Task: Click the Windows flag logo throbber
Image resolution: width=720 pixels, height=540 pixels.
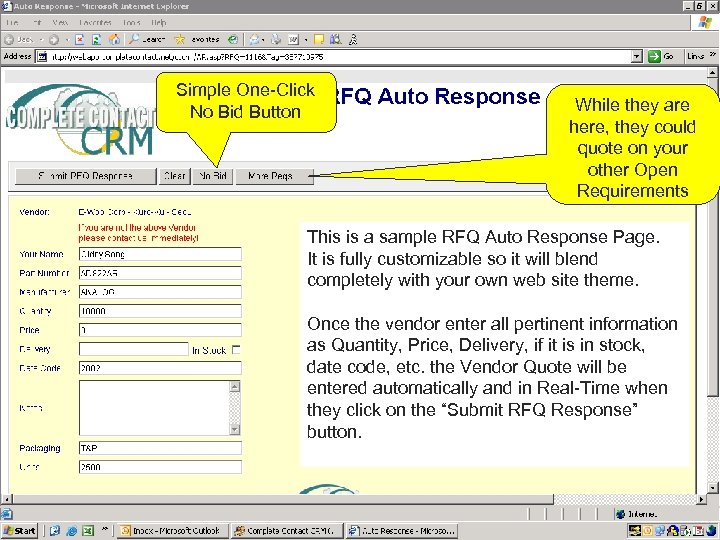Action: click(705, 22)
